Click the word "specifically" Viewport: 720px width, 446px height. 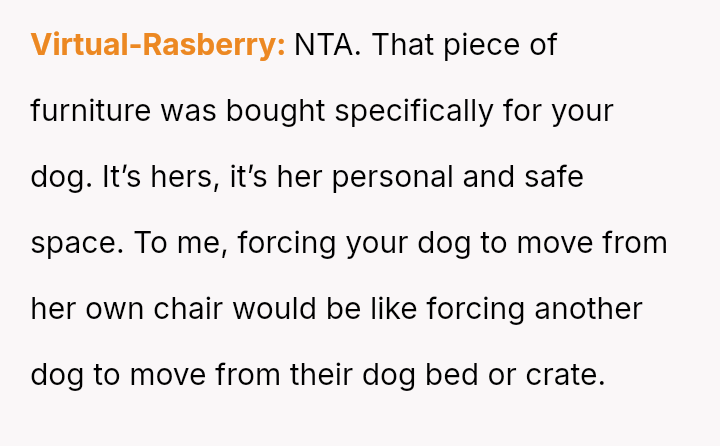click(414, 111)
